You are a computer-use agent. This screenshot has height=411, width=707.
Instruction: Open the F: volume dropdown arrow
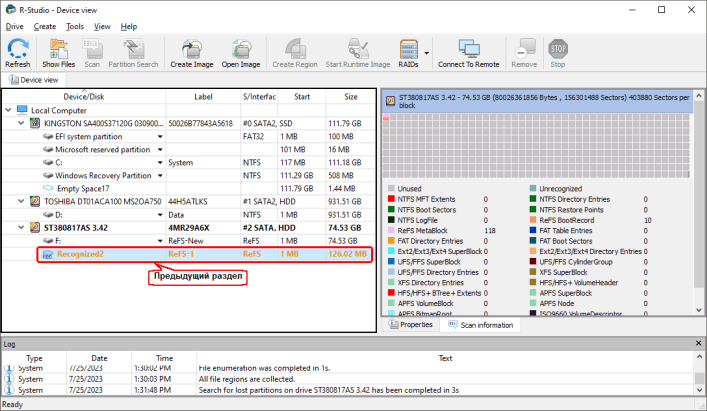point(160,241)
